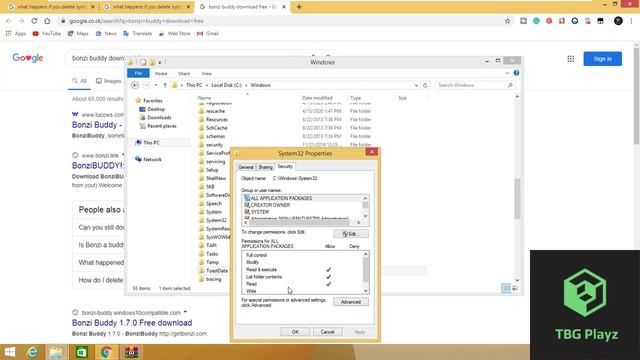Open the Google apps grid icon

point(571,59)
